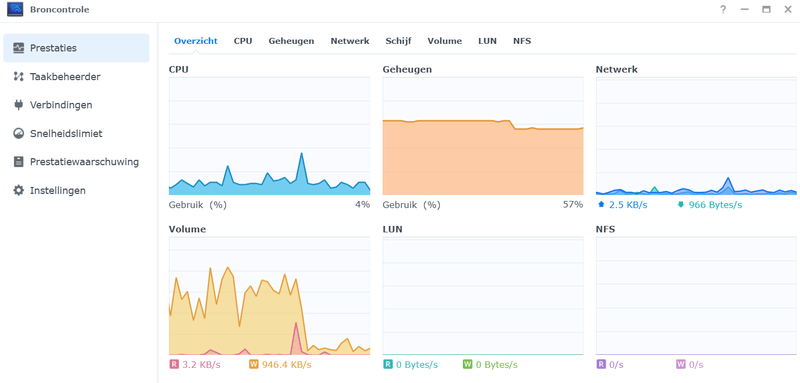Click the Taakbeheerder icon
The width and height of the screenshot is (800, 383).
click(x=19, y=76)
